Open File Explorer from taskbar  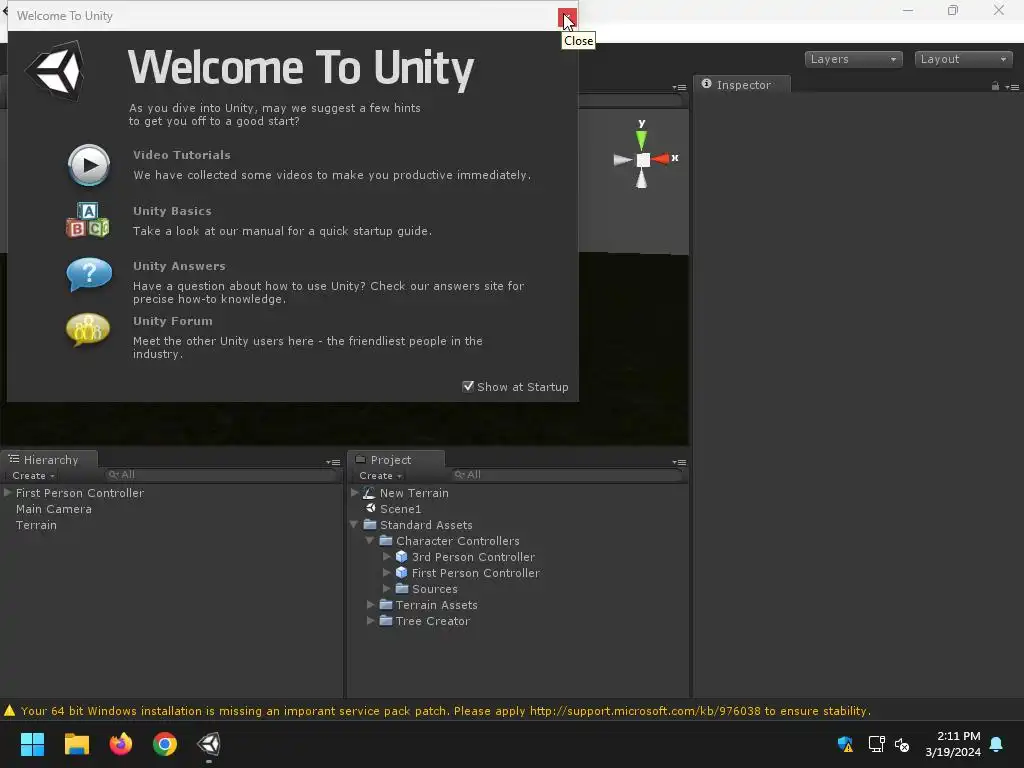click(76, 744)
